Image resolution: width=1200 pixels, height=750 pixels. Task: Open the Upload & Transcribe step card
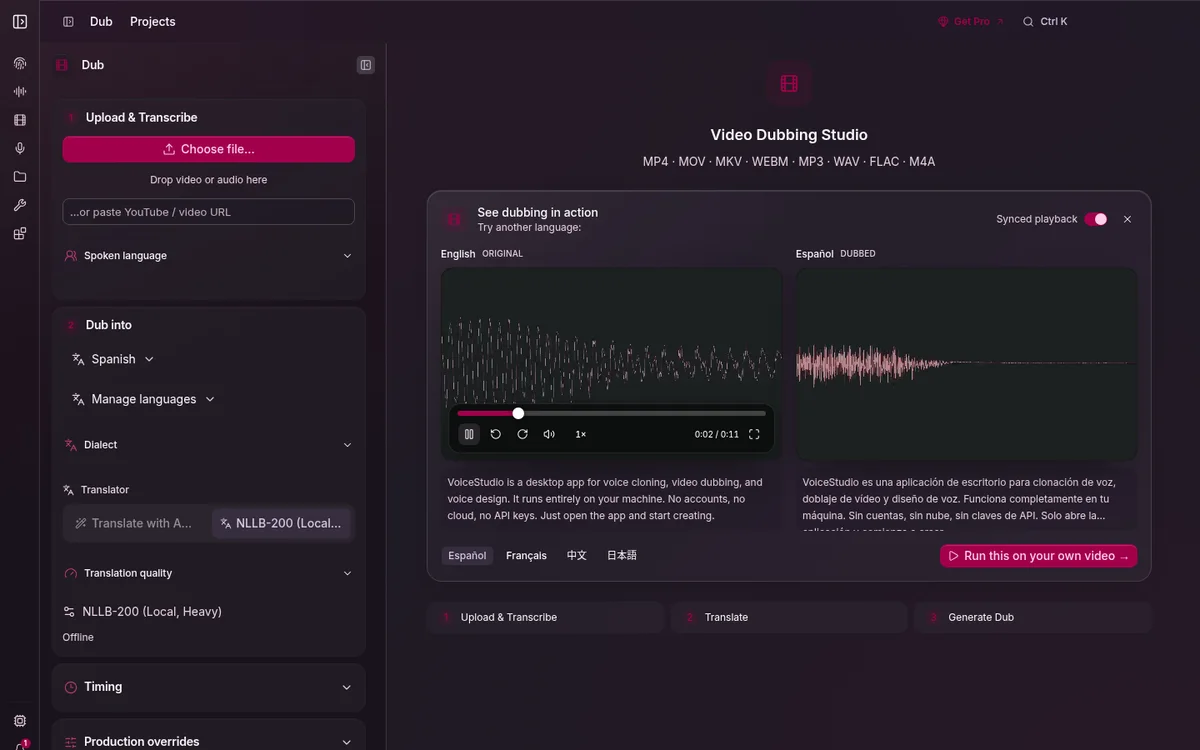[x=545, y=617]
